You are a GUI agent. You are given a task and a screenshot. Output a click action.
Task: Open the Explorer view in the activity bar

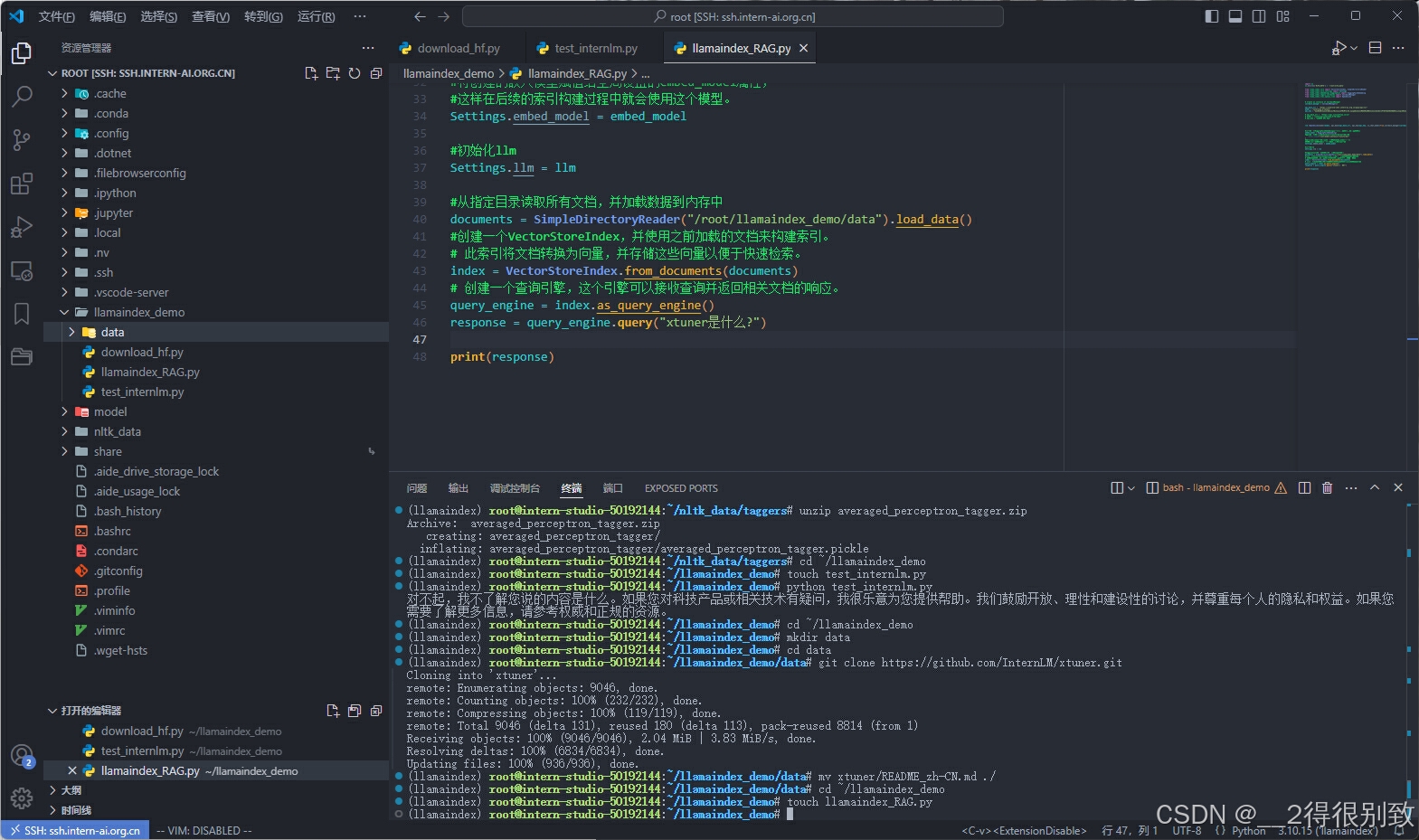pos(21,53)
